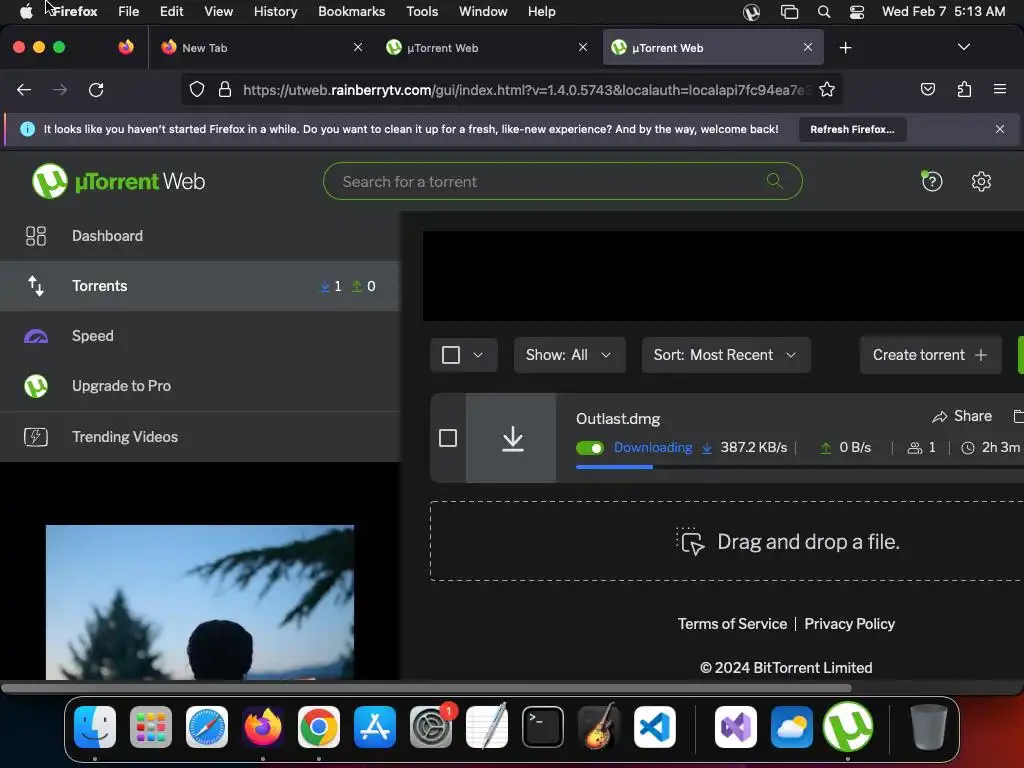The height and width of the screenshot is (768, 1024).
Task: Open Visual Studio Code from the Dock
Action: click(654, 727)
